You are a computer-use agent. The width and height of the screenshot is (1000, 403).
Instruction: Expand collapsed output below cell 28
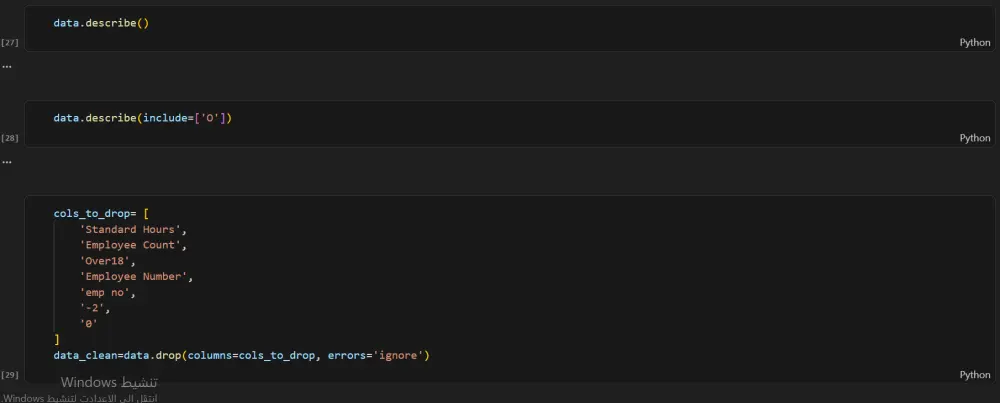(6, 161)
